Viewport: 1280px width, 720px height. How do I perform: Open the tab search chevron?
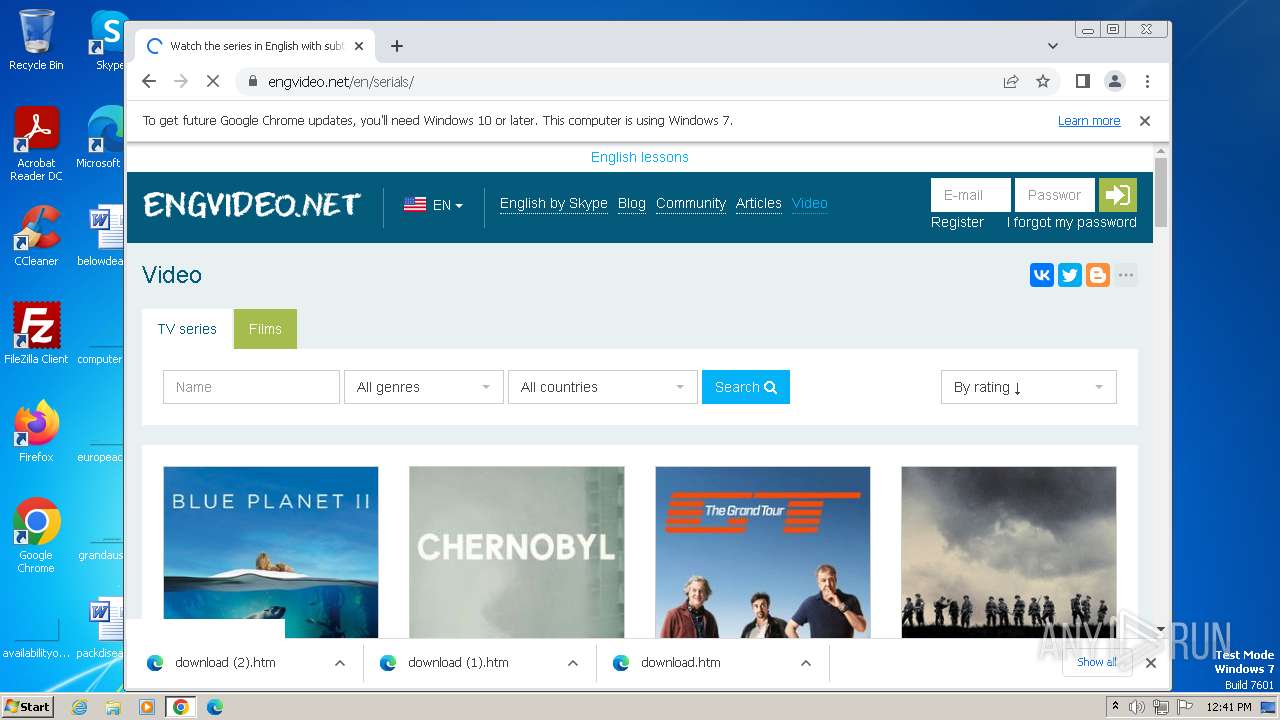[x=1053, y=46]
